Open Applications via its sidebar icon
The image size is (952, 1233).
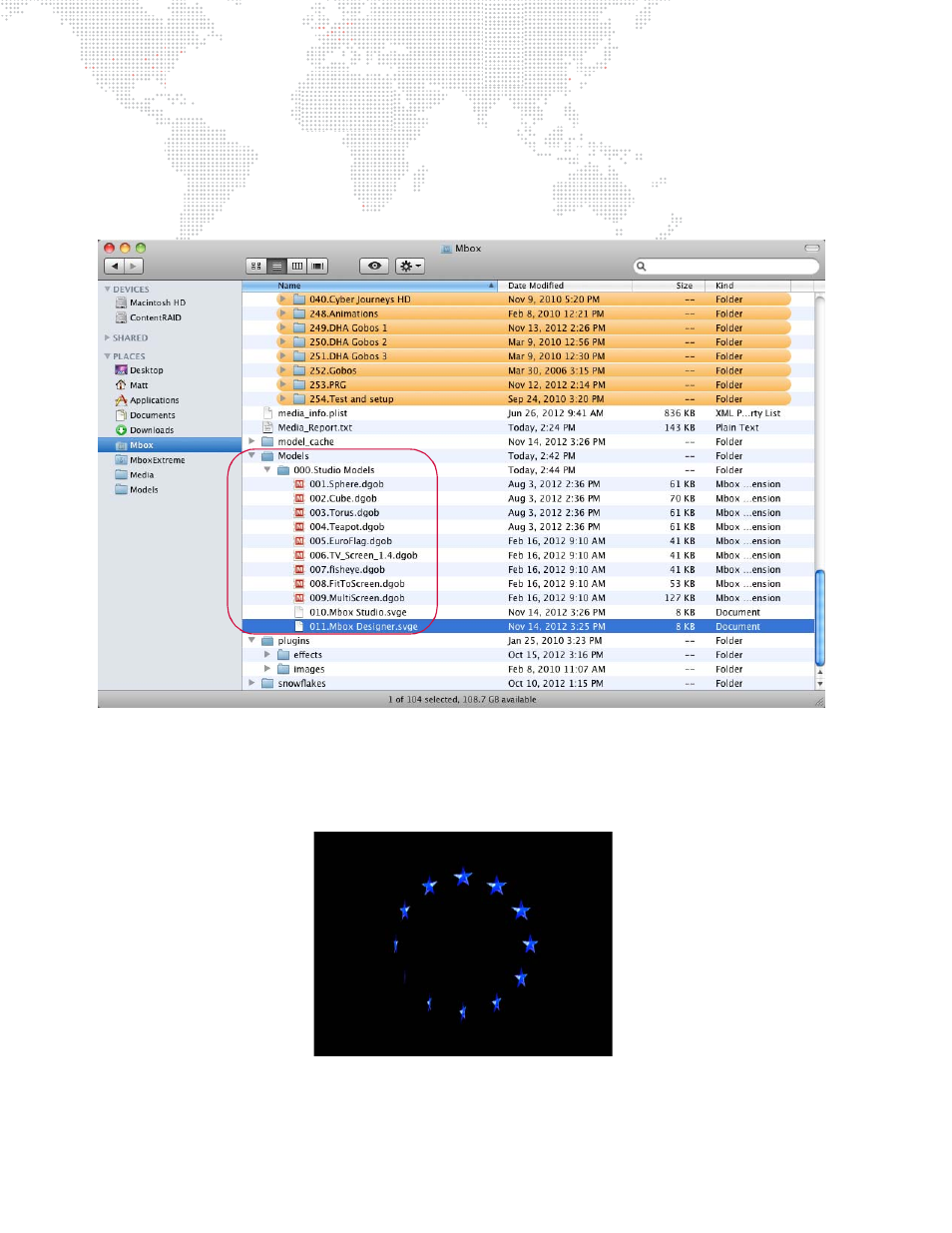click(x=121, y=400)
